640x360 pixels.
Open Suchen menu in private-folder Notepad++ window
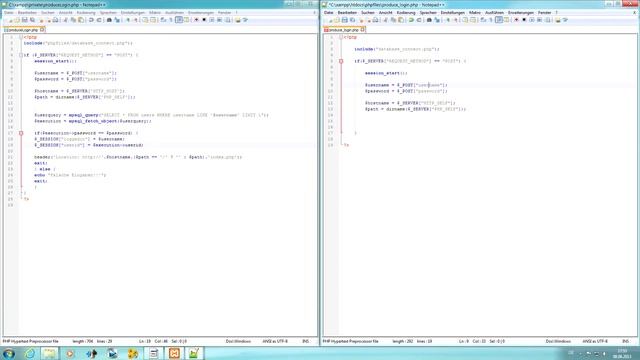click(x=48, y=13)
